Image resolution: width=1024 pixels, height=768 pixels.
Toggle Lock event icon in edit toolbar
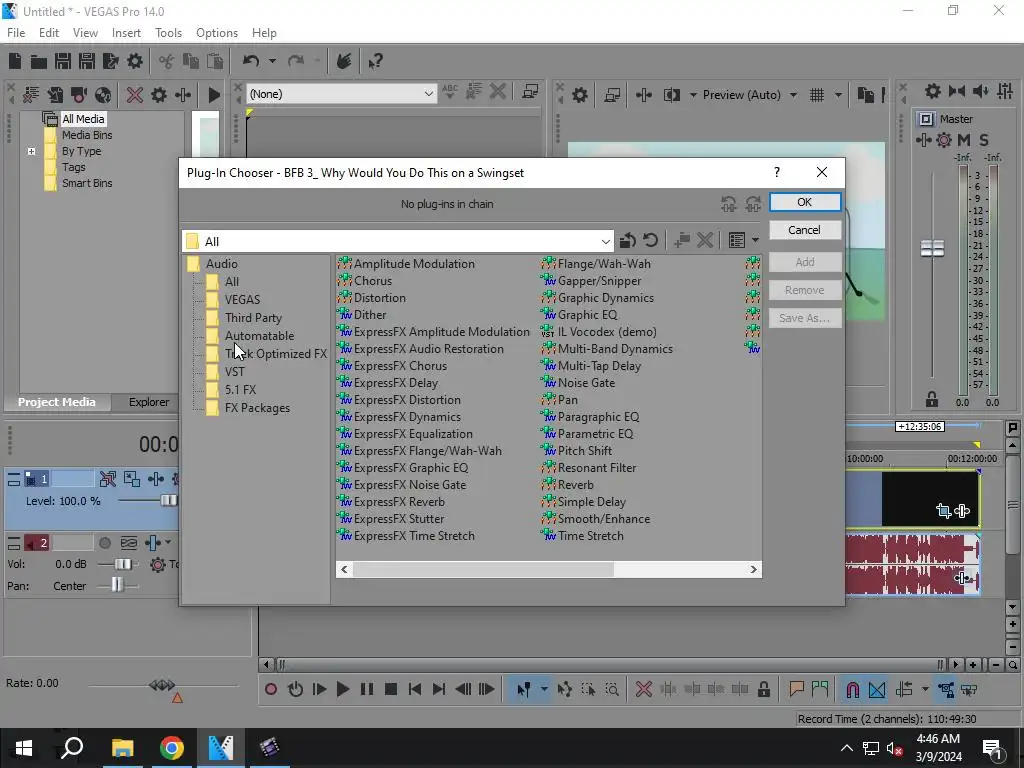763,690
